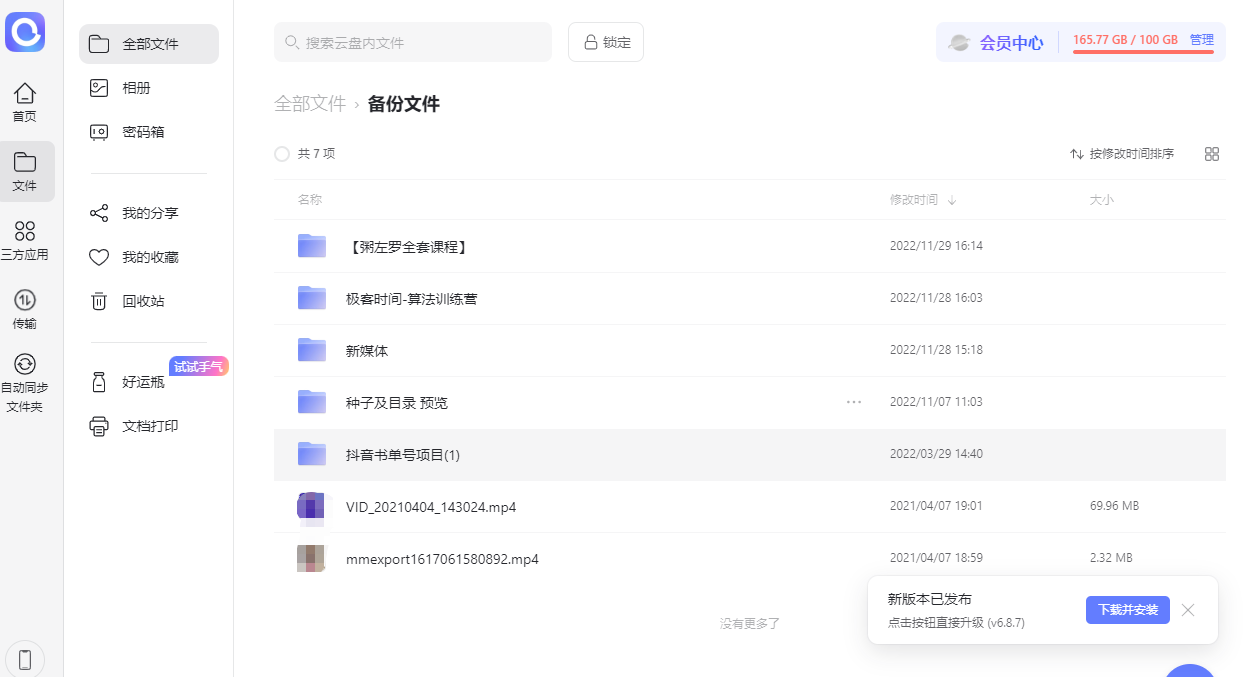Open 我的收藏 favorites
This screenshot has width=1254, height=677.
[x=149, y=258]
